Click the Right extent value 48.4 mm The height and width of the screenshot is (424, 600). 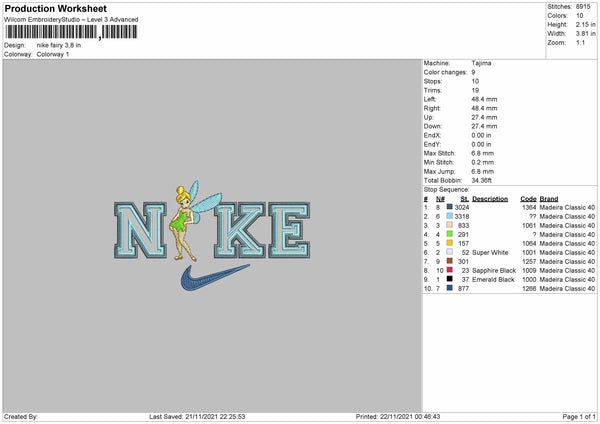tap(484, 108)
